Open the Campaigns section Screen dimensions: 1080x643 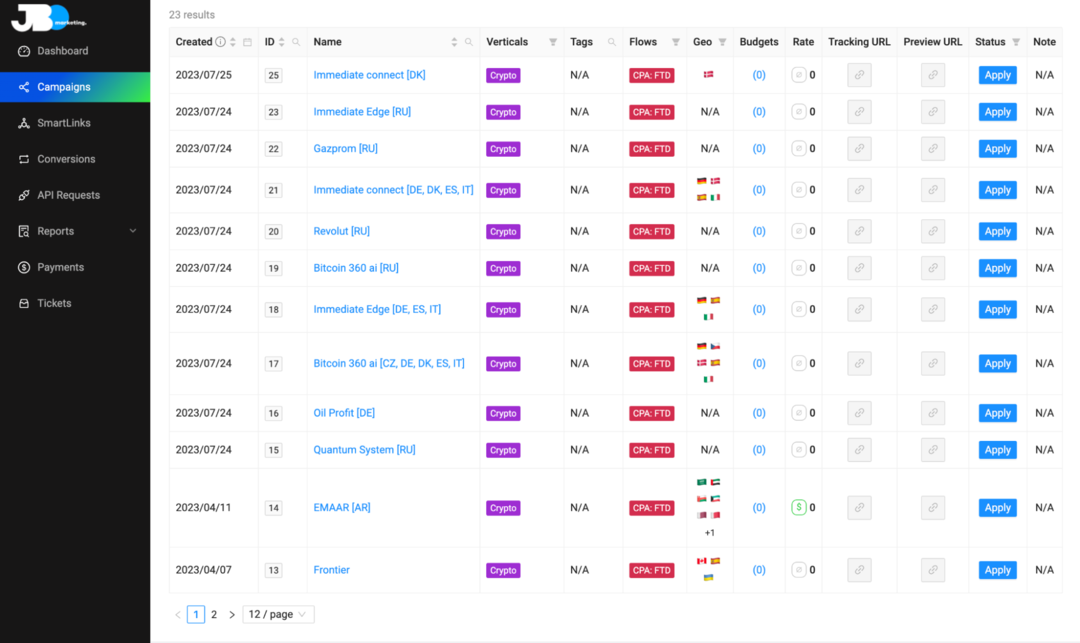pyautogui.click(x=75, y=87)
